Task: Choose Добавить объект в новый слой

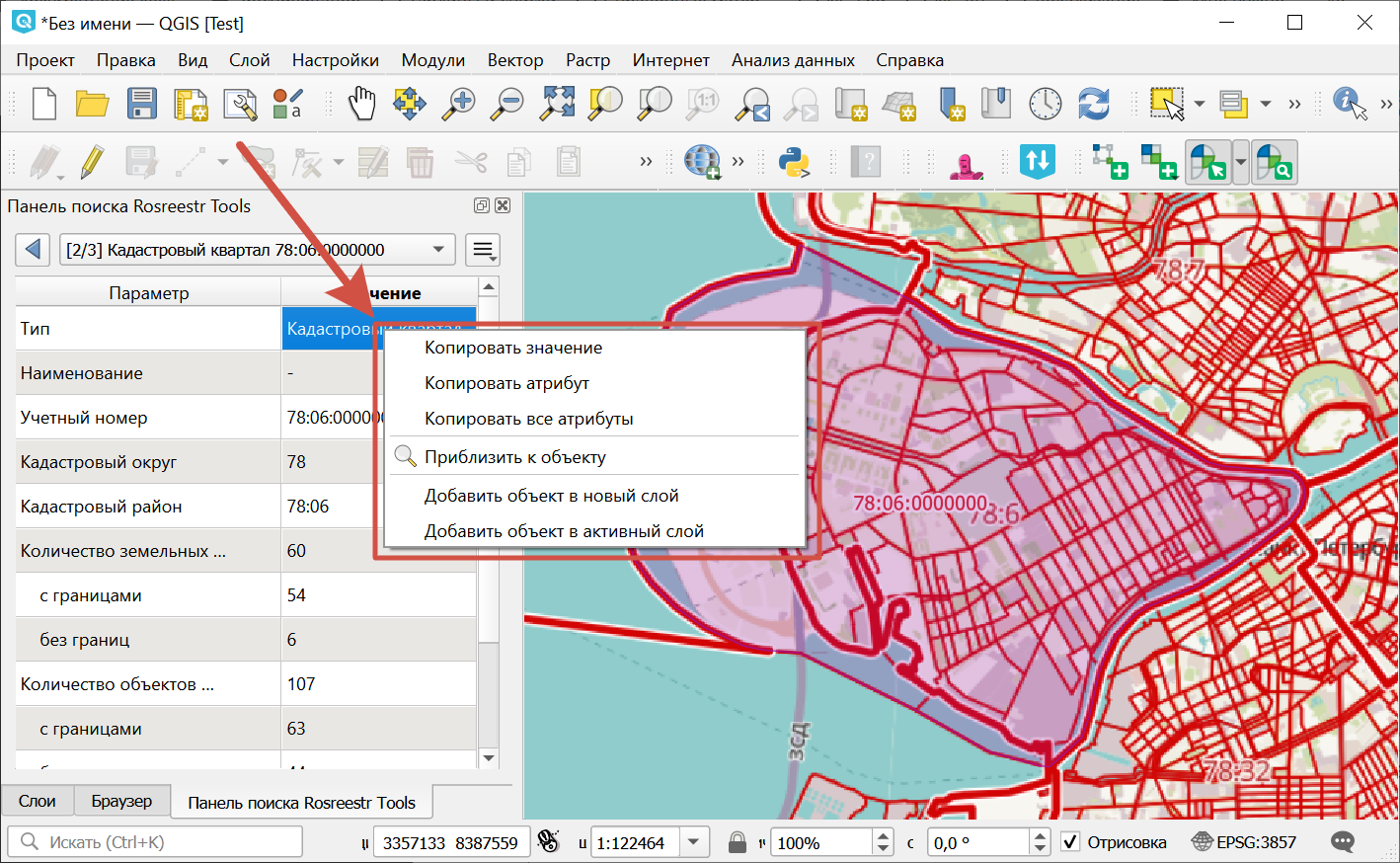Action: [594, 496]
